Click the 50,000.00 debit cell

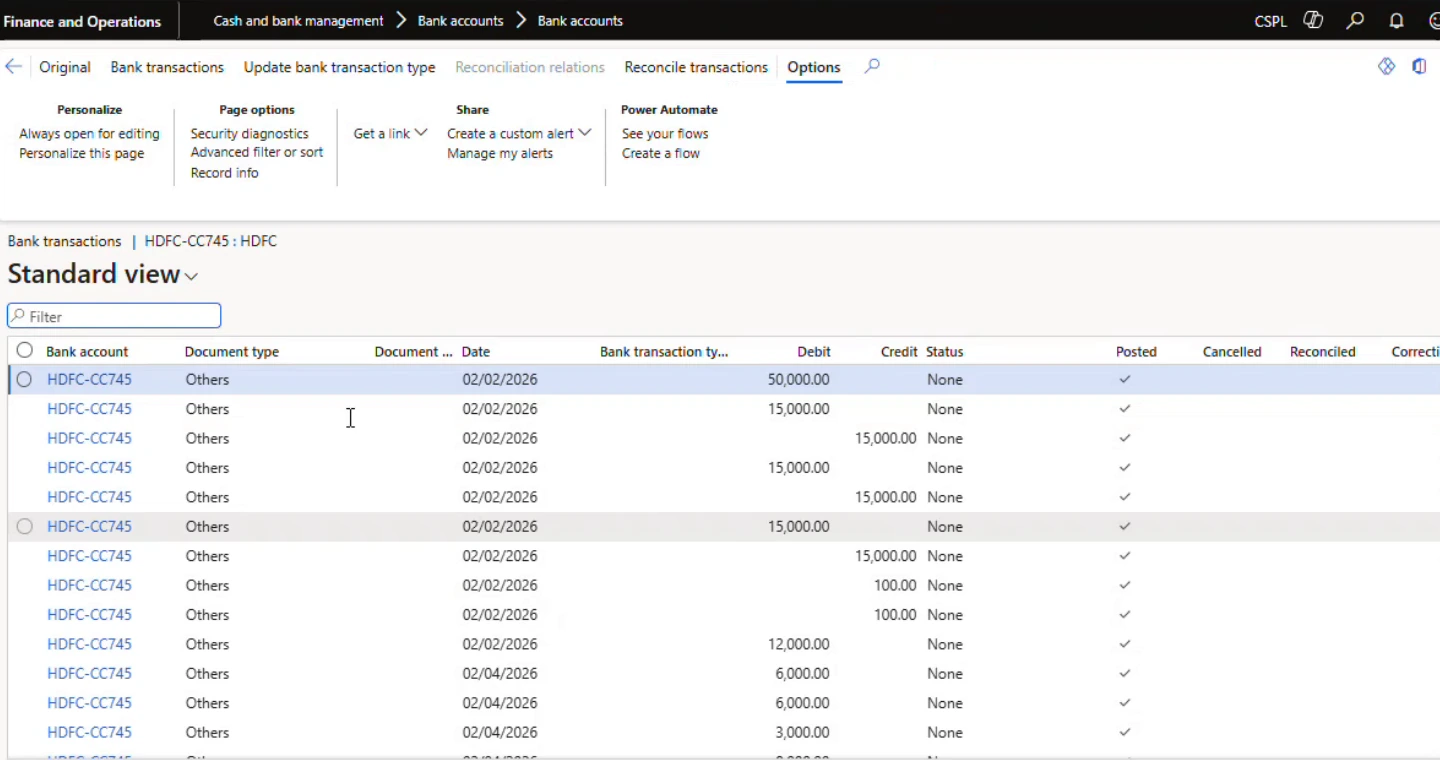coord(798,379)
